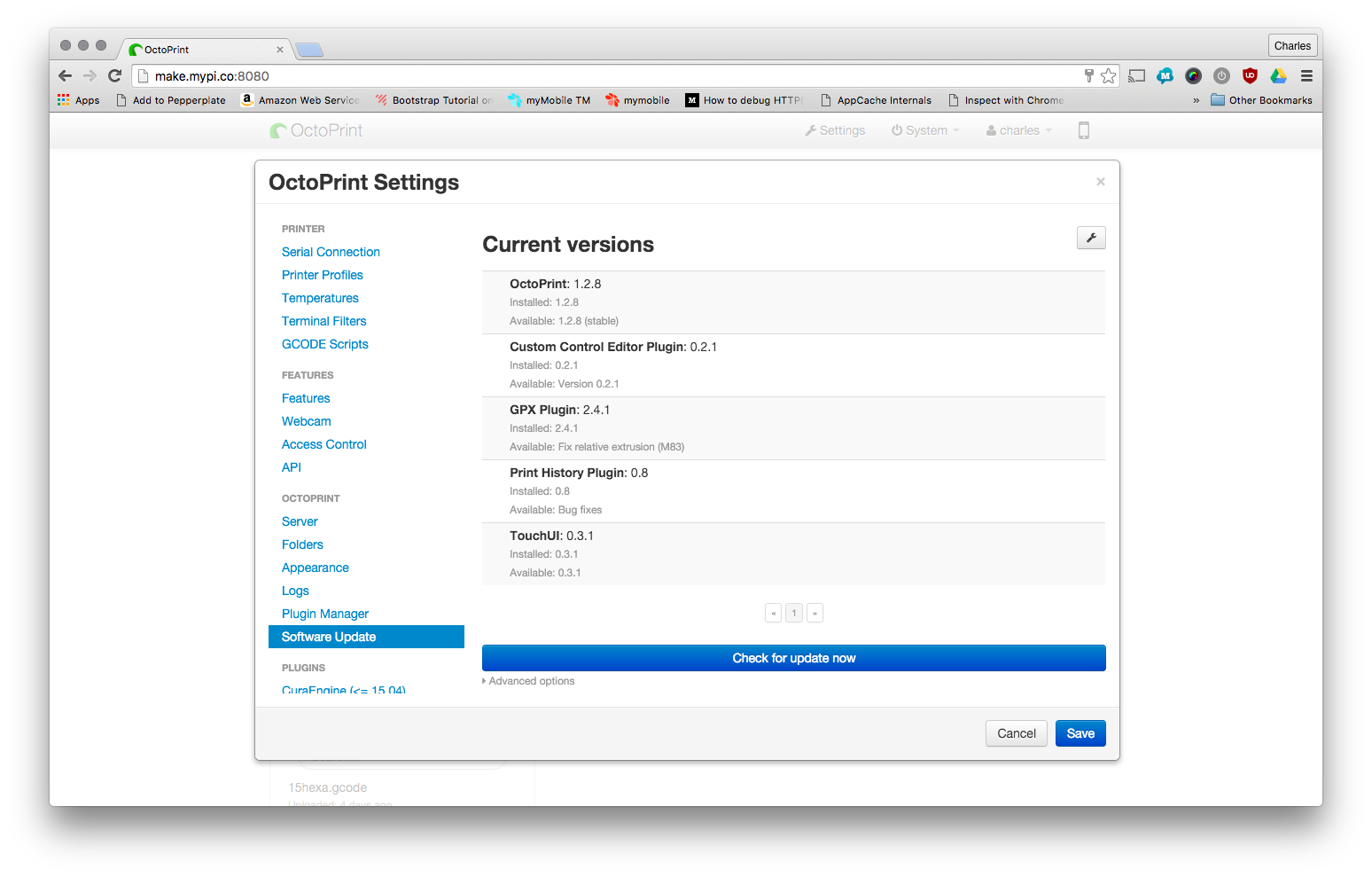The width and height of the screenshot is (1372, 877).
Task: Click the System power icon
Action: point(897,129)
